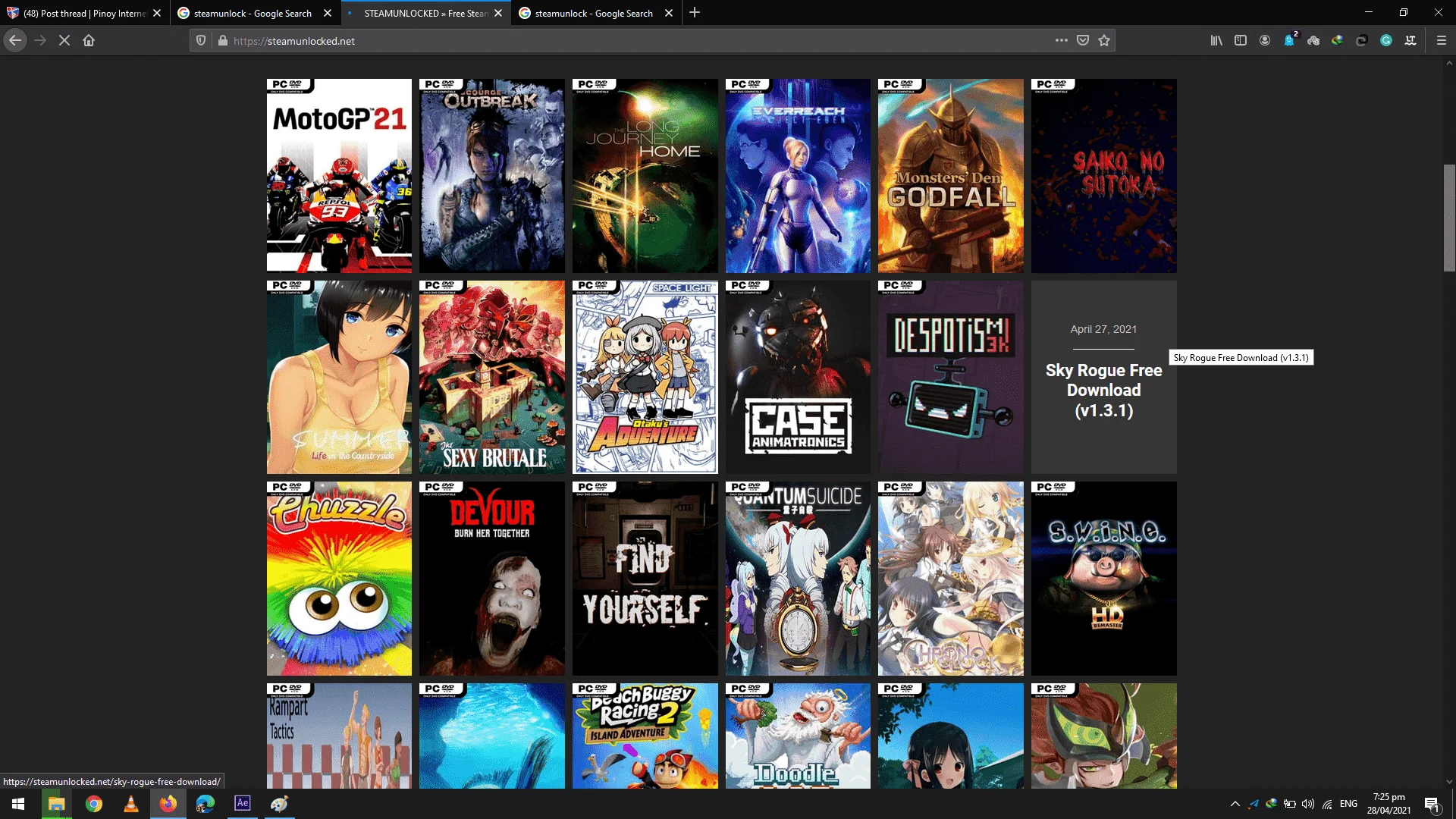The width and height of the screenshot is (1456, 819).
Task: Open the Ghostery extension icon
Action: point(1289,40)
